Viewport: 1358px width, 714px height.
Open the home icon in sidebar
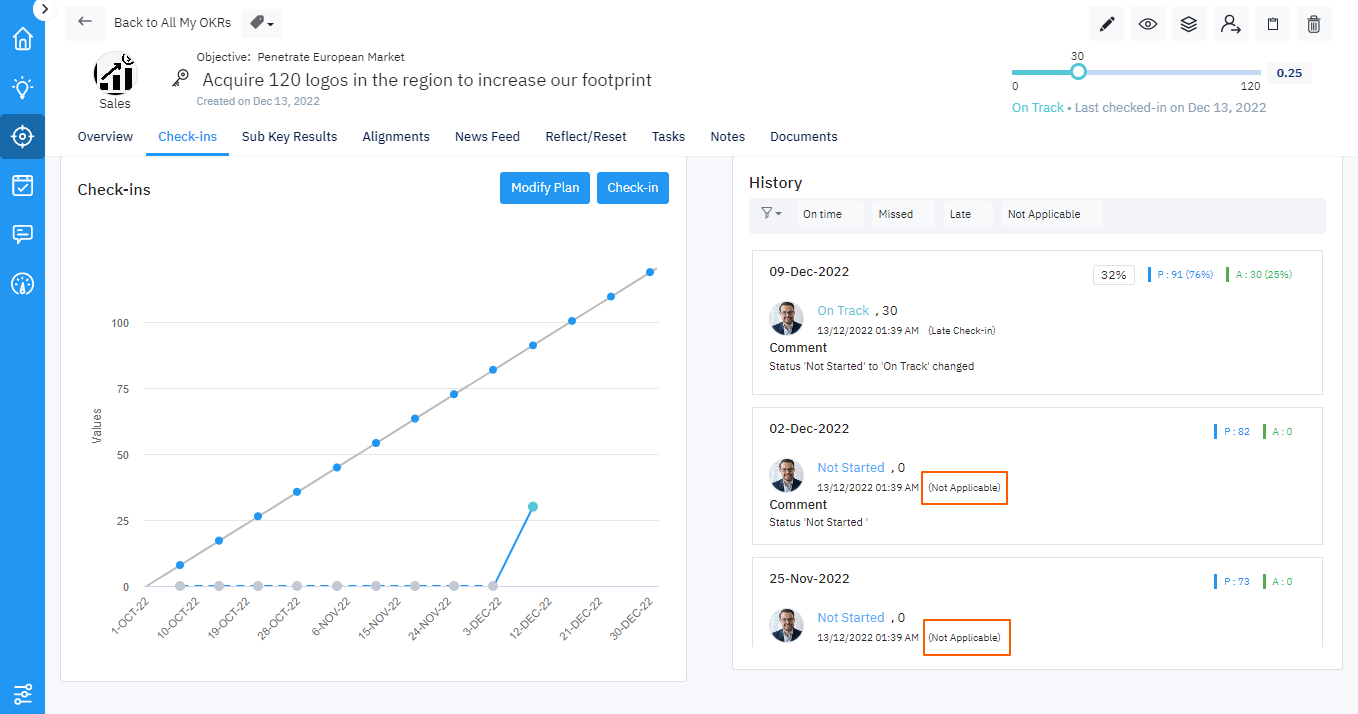point(22,39)
